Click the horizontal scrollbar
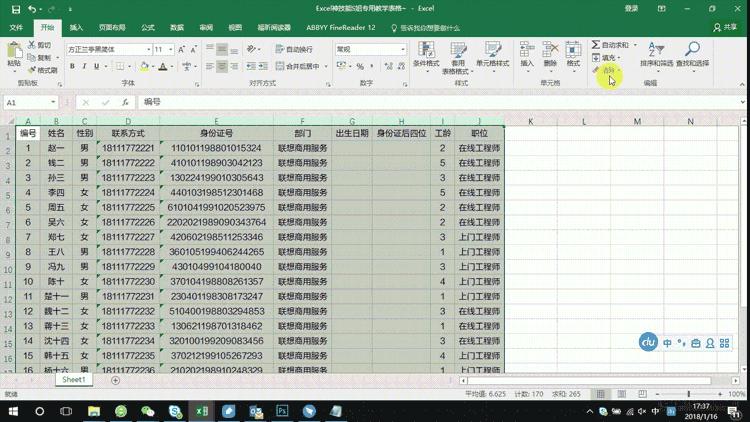This screenshot has height=422, width=750. tap(589, 381)
